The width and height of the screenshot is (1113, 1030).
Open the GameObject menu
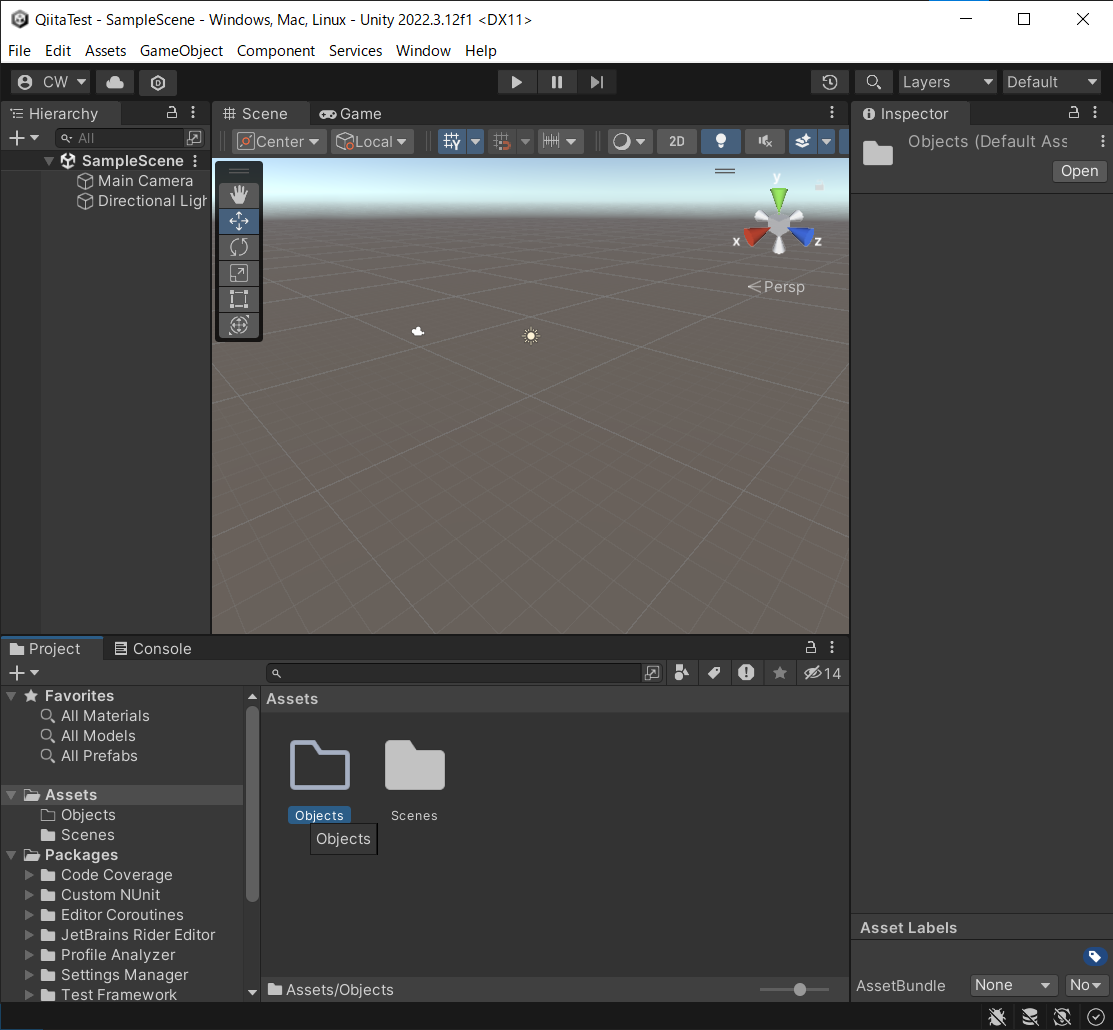pyautogui.click(x=181, y=50)
